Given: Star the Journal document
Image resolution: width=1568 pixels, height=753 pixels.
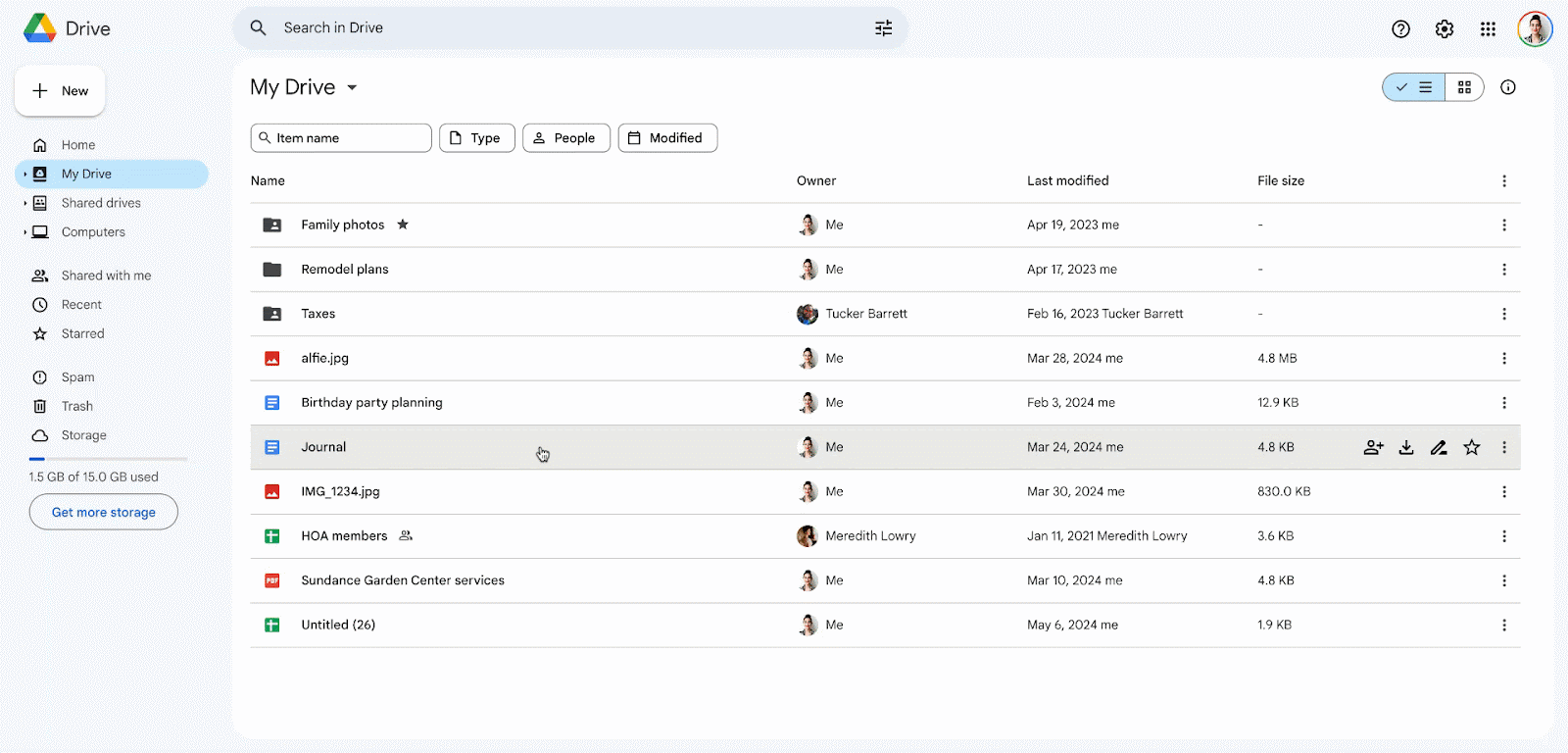Looking at the screenshot, I should (1472, 448).
